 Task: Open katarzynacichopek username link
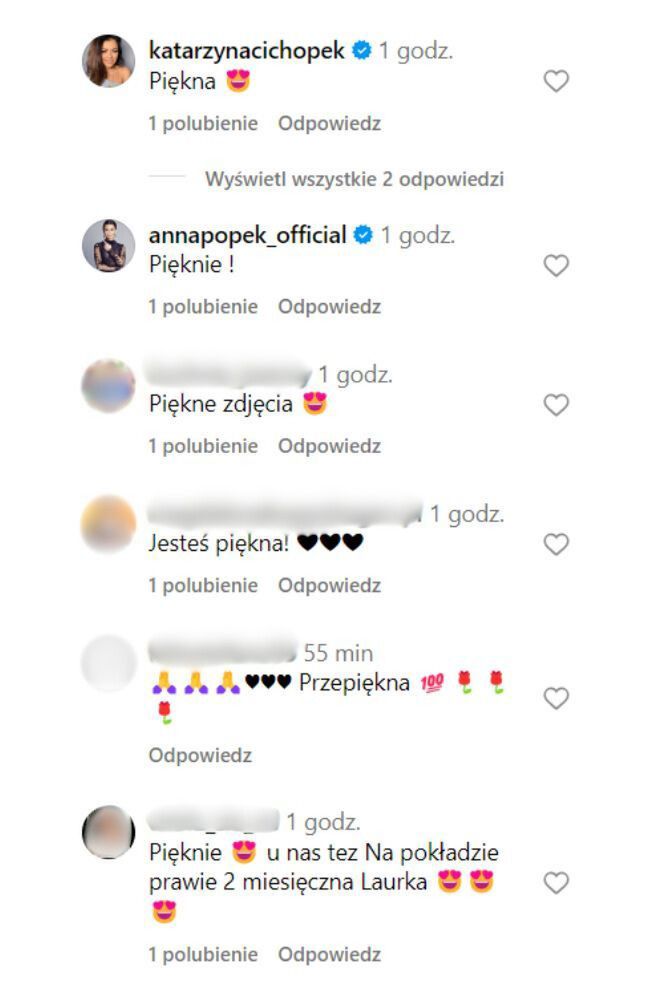[246, 50]
